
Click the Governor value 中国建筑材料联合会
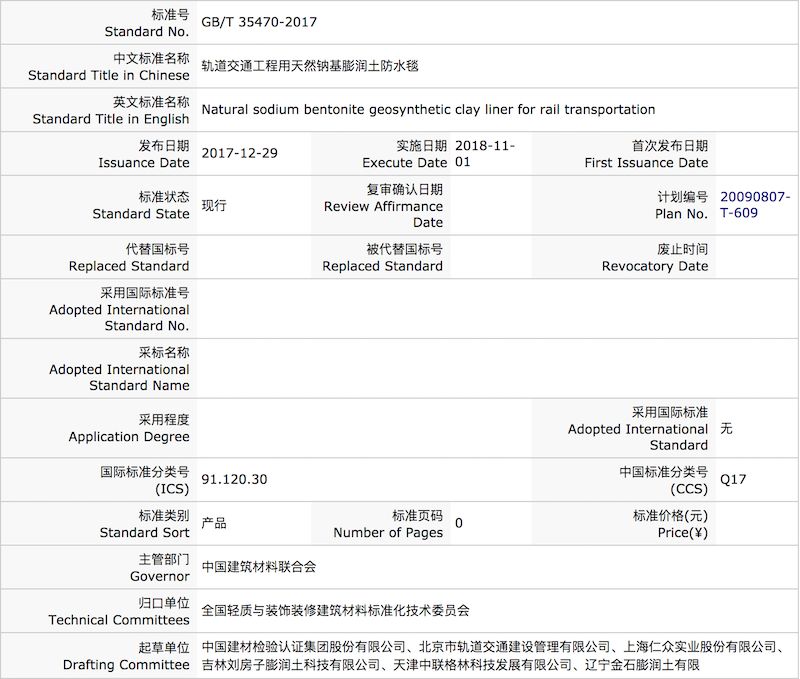[x=259, y=566]
